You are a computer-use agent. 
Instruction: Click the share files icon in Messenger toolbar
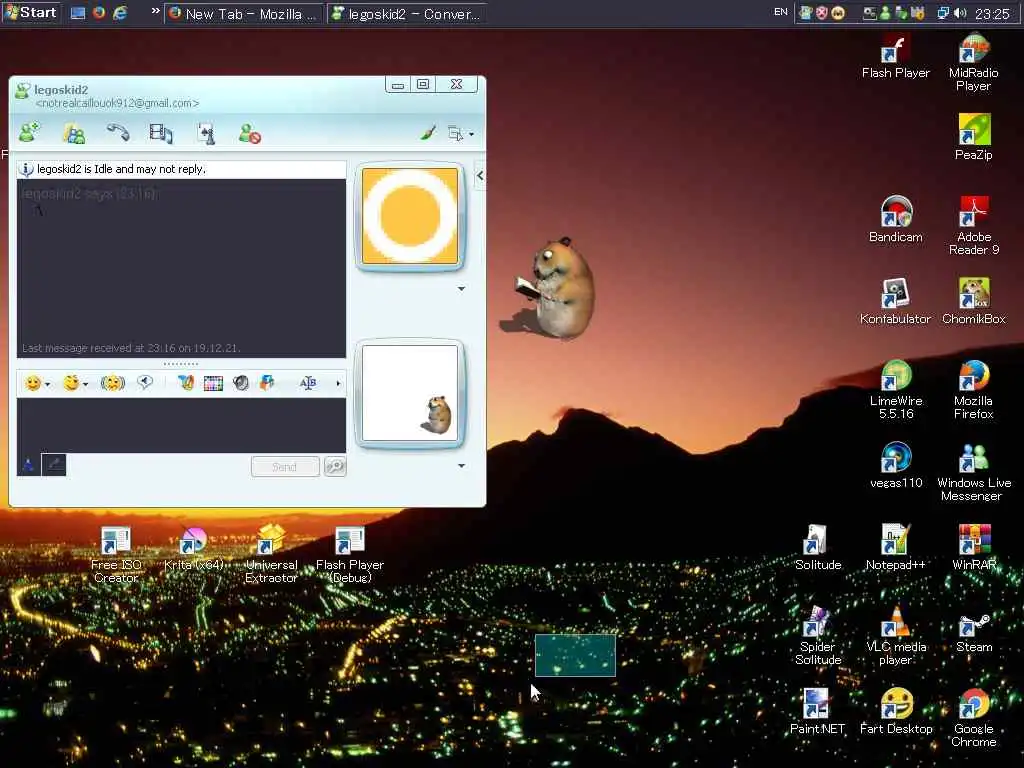[74, 133]
